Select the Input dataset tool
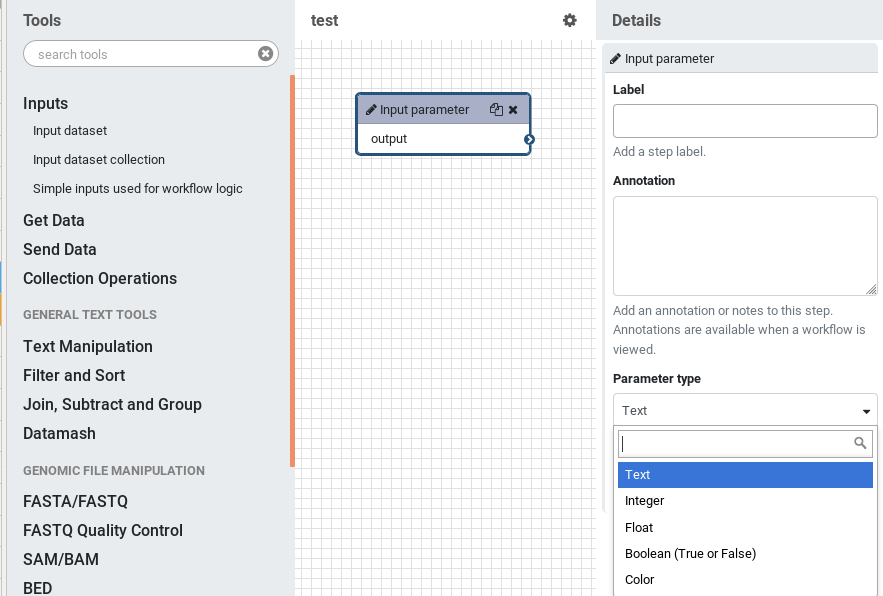Image resolution: width=883 pixels, height=596 pixels. [69, 130]
